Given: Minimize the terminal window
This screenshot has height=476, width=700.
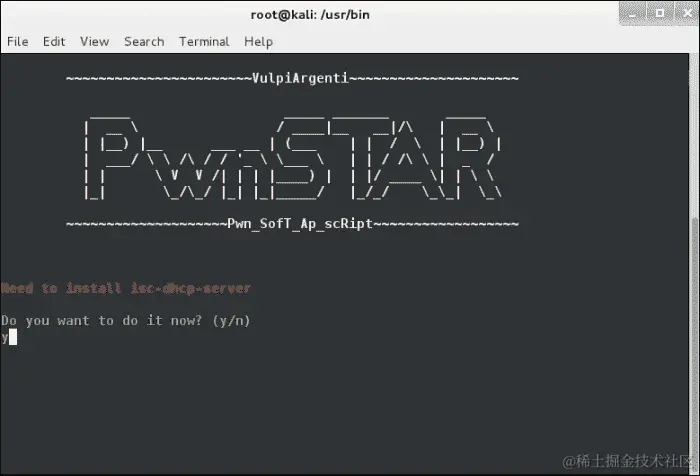Looking at the screenshot, I should 633,13.
